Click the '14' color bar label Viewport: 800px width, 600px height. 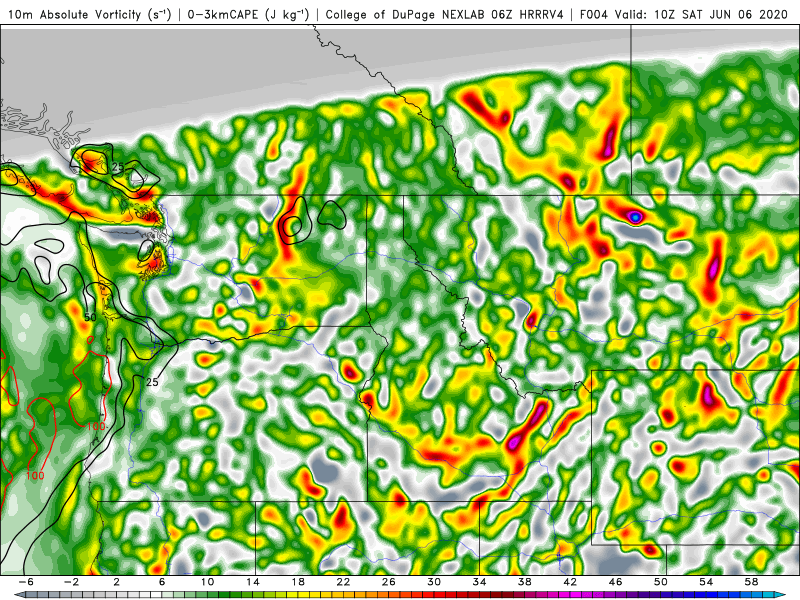(x=253, y=582)
